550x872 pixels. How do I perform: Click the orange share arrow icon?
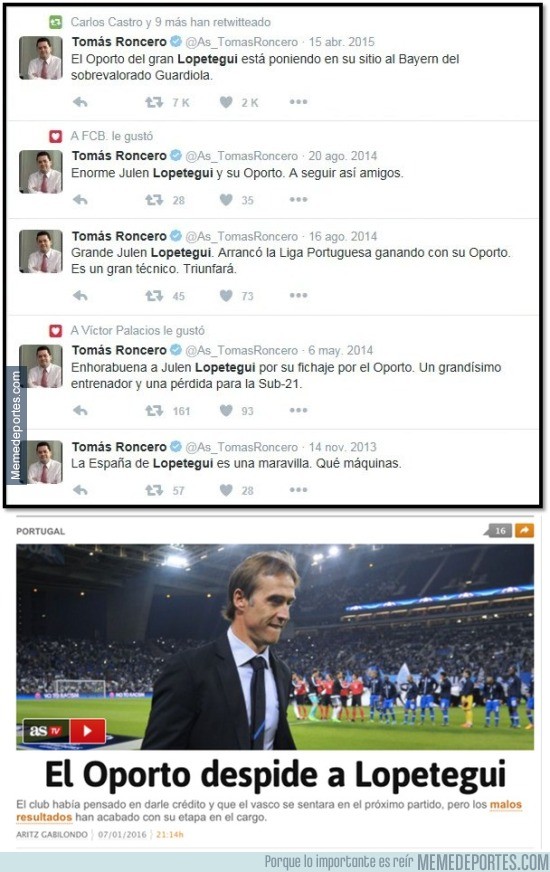524,531
